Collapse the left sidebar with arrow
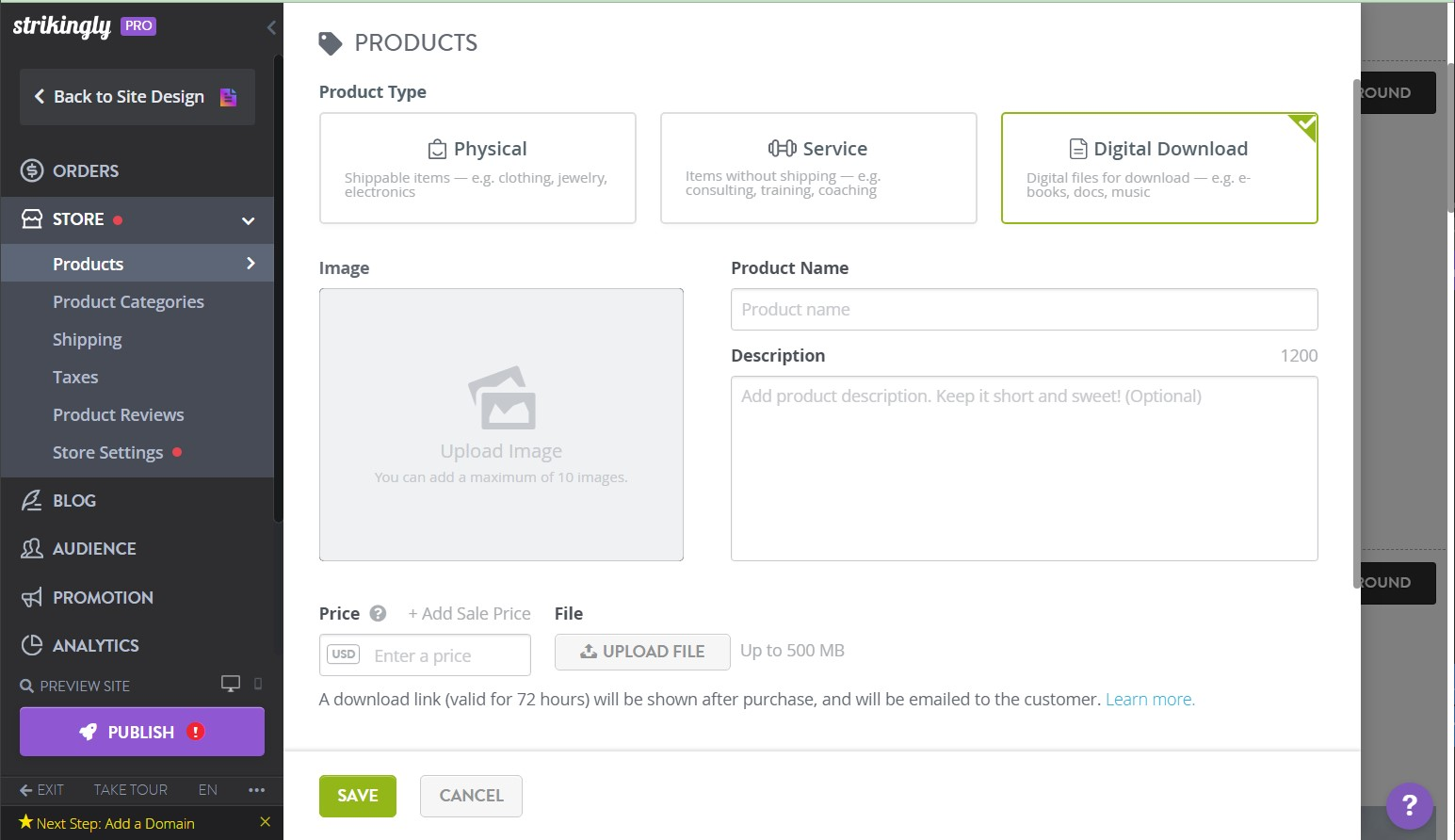This screenshot has height=840, width=1455. (x=271, y=27)
